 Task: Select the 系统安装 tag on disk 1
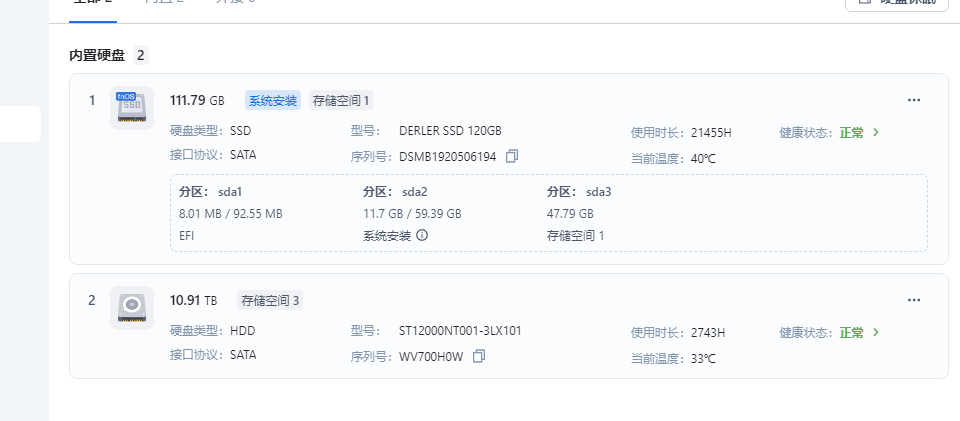(x=272, y=100)
